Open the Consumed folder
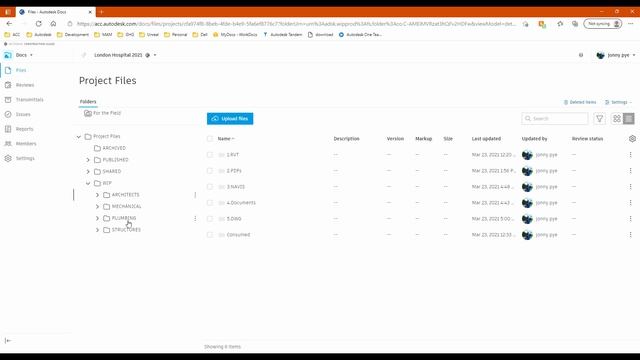This screenshot has height=360, width=640. click(238, 235)
